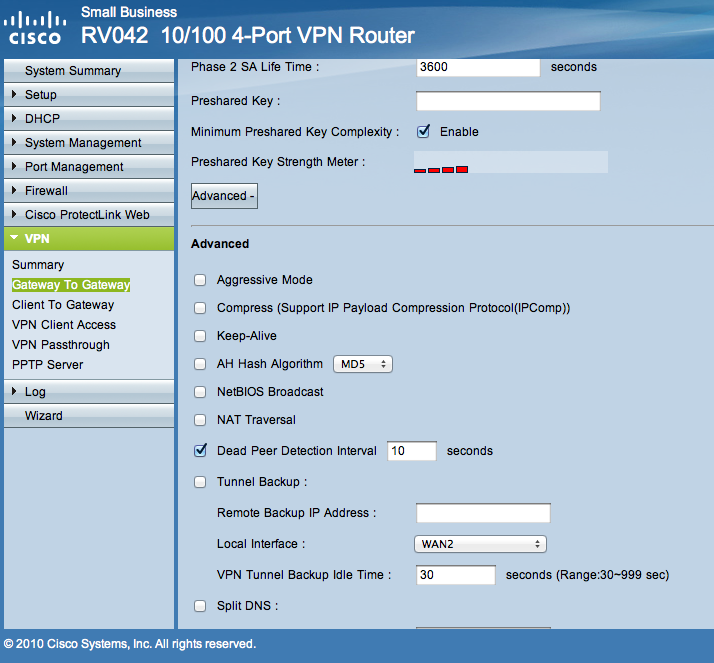Expand the Firewall menu
Viewport: 714px width, 663px height.
[89, 190]
